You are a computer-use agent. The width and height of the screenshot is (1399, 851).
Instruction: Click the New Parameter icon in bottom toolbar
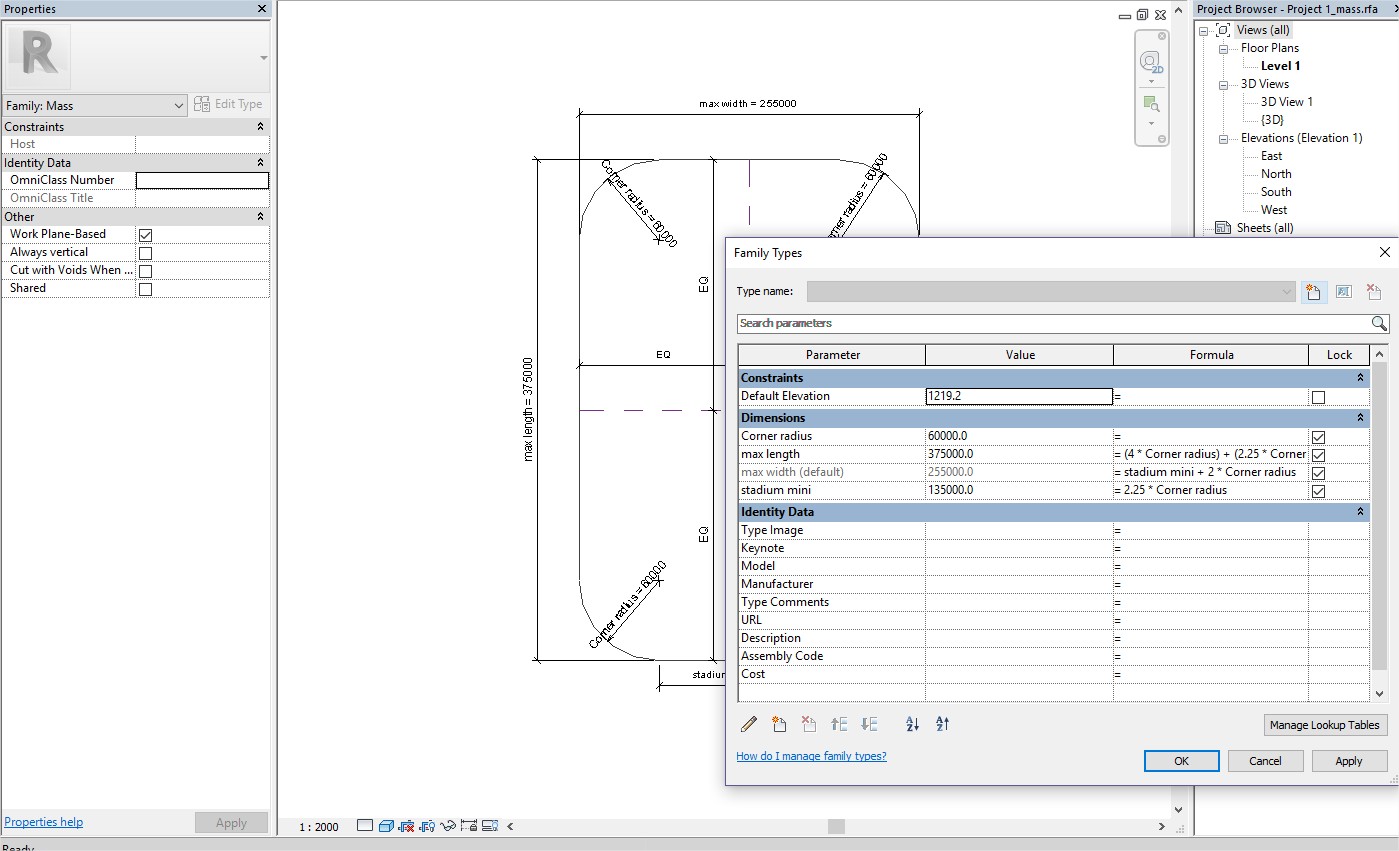(779, 724)
